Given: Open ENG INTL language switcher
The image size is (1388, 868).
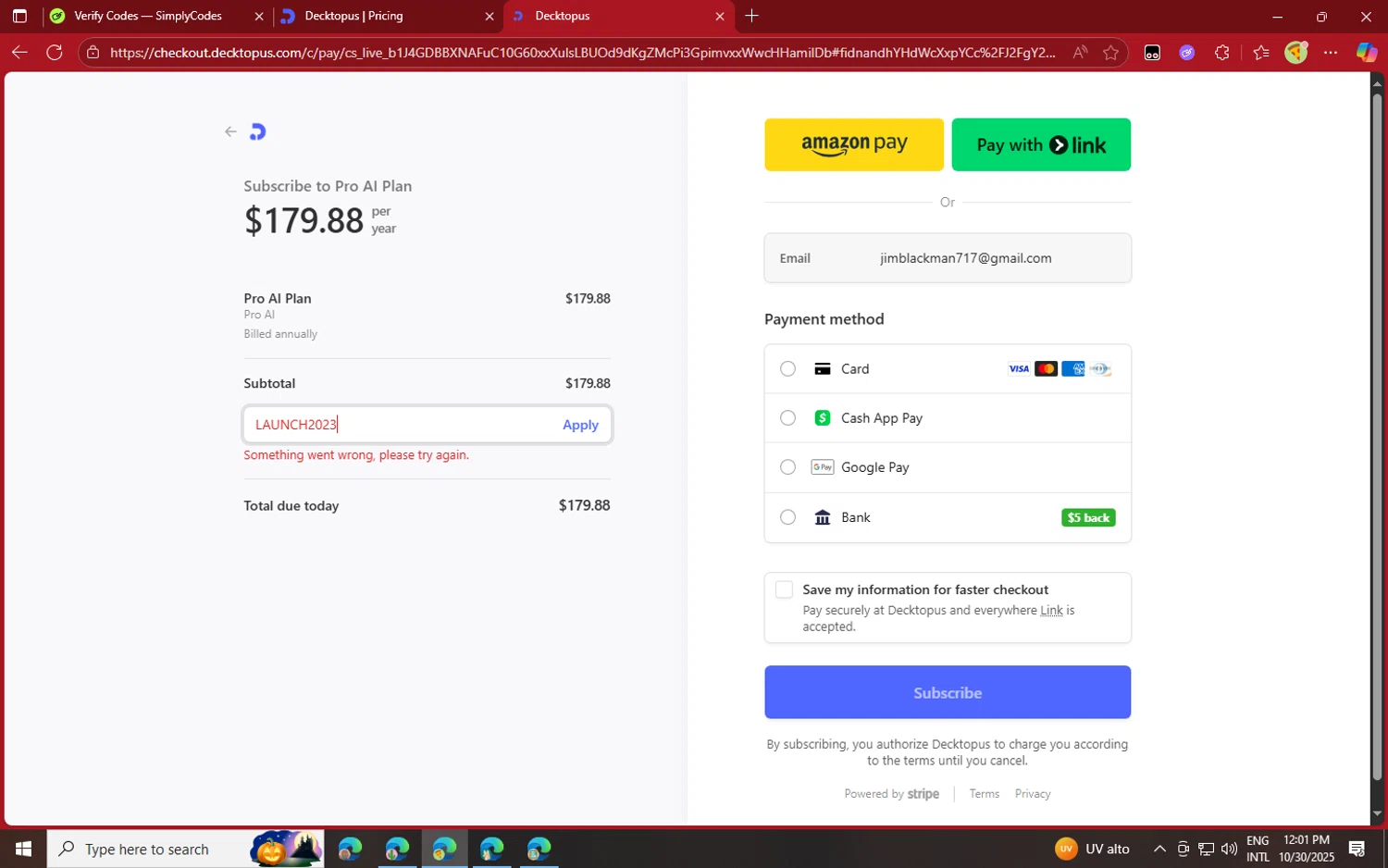Looking at the screenshot, I should tap(1258, 849).
